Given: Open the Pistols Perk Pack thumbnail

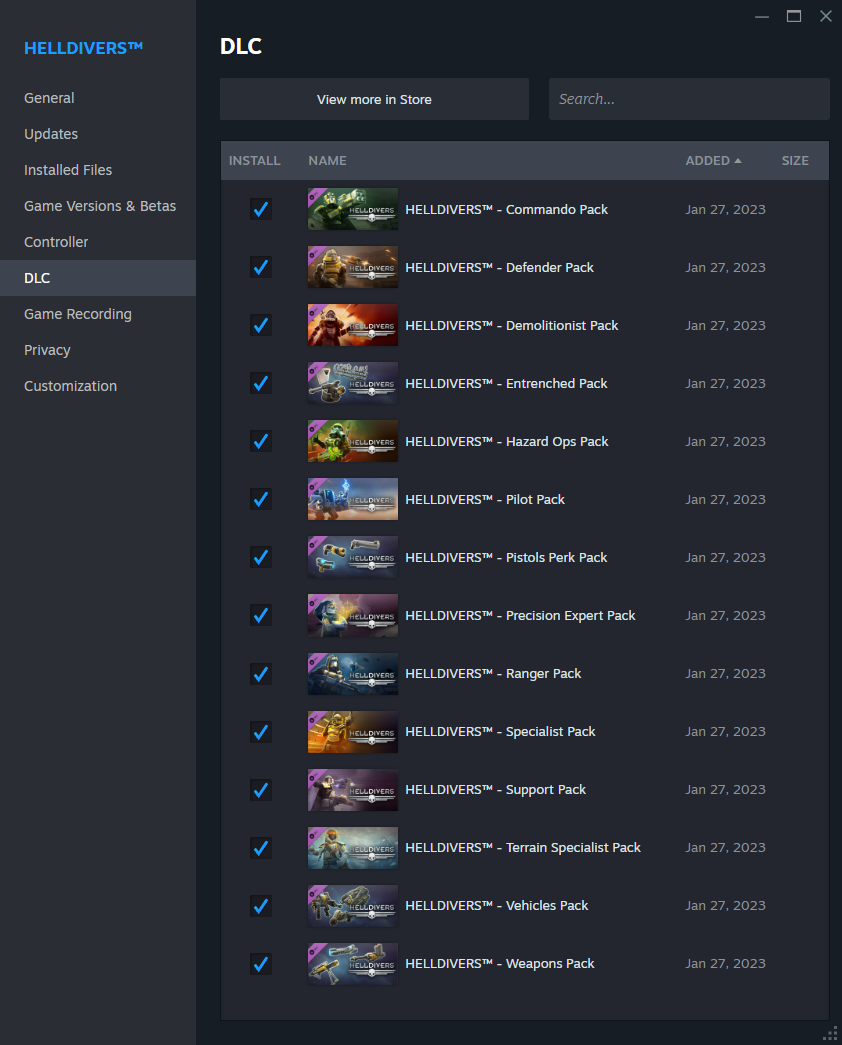Looking at the screenshot, I should [353, 557].
